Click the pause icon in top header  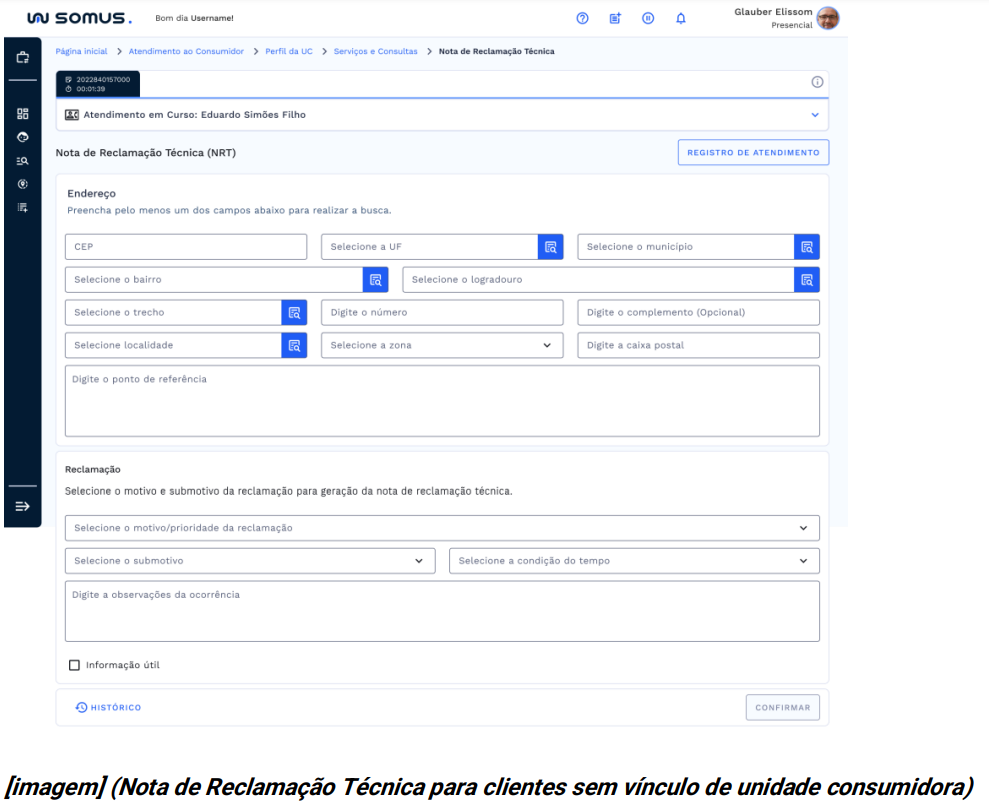pos(648,18)
